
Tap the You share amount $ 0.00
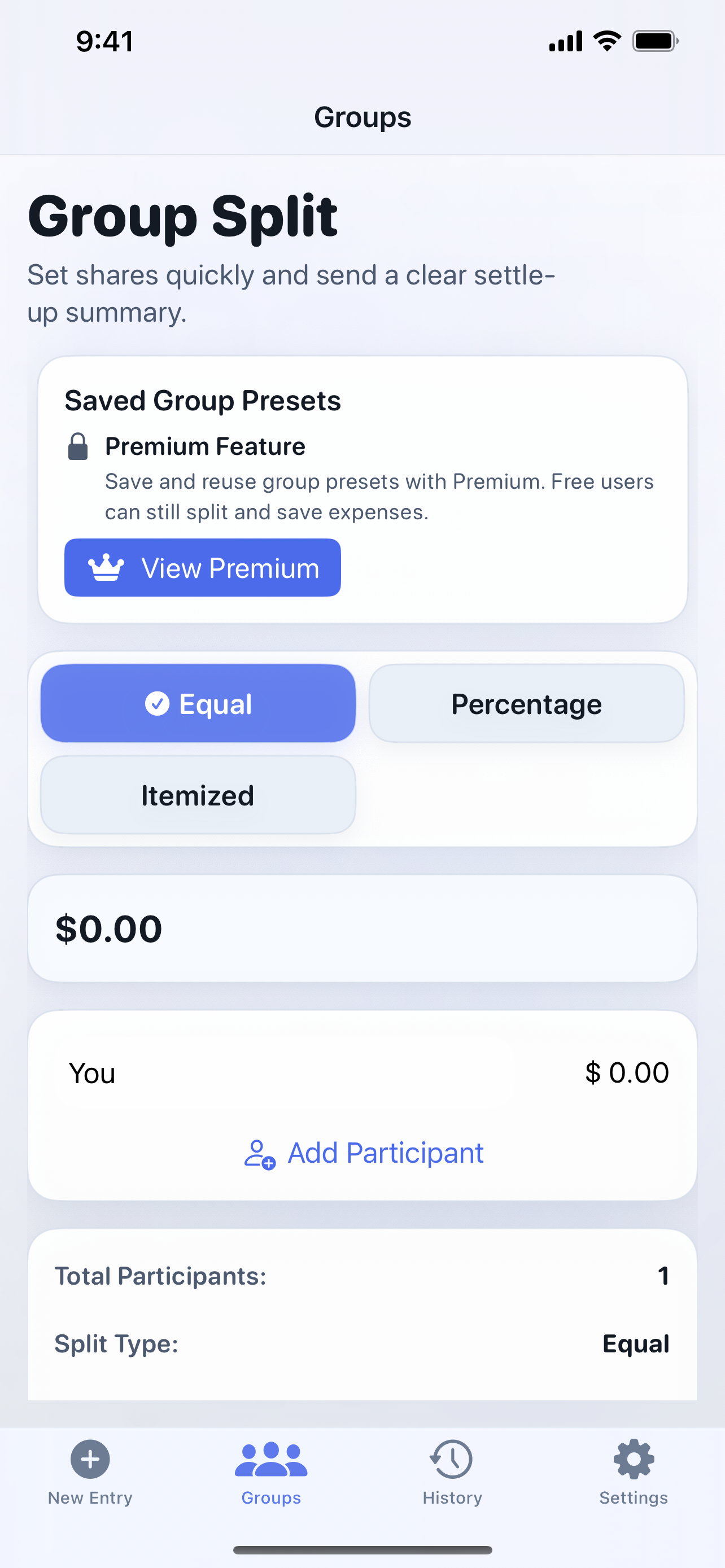(x=627, y=1072)
